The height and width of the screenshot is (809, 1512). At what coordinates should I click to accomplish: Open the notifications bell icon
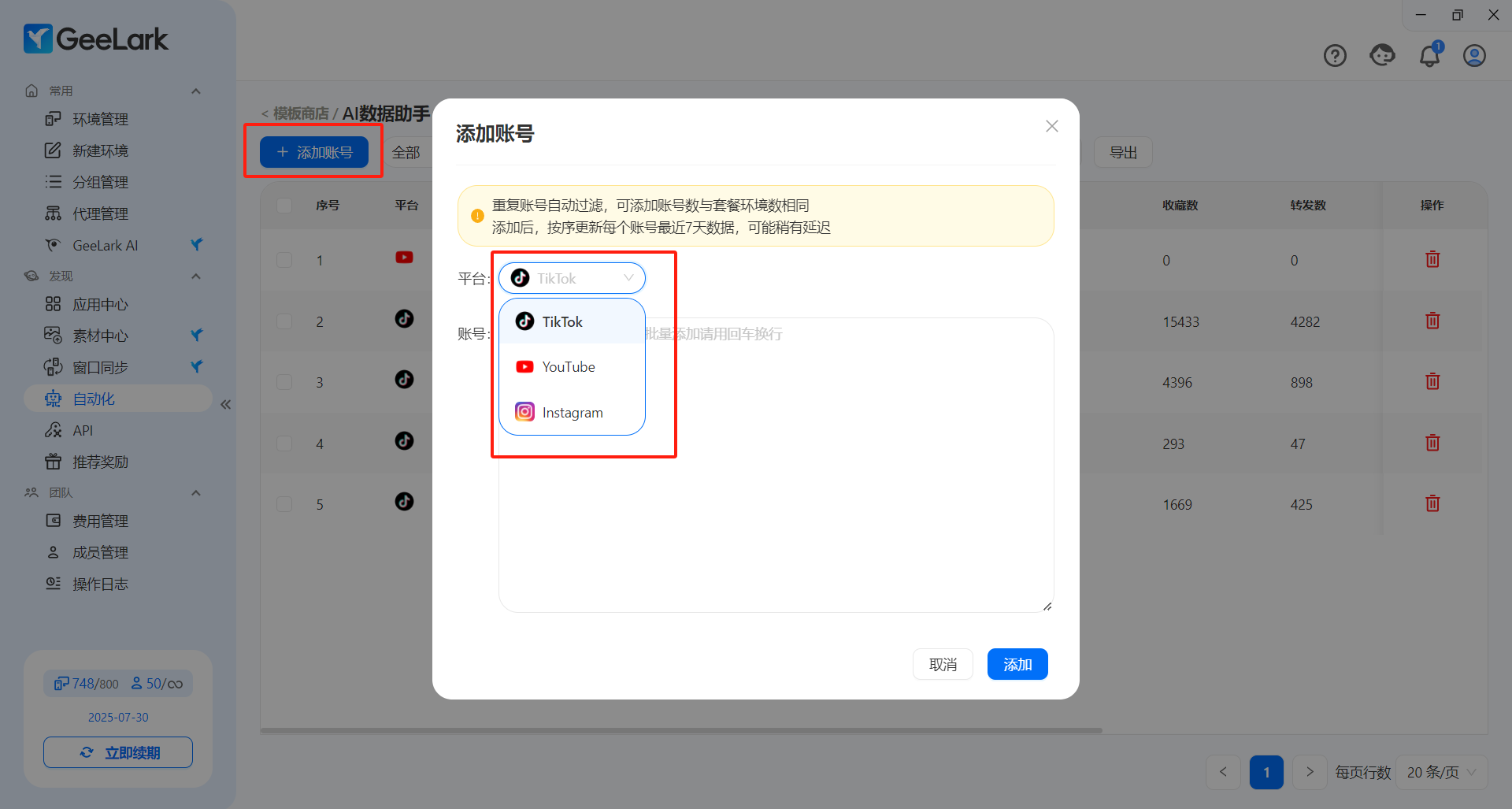click(1430, 56)
